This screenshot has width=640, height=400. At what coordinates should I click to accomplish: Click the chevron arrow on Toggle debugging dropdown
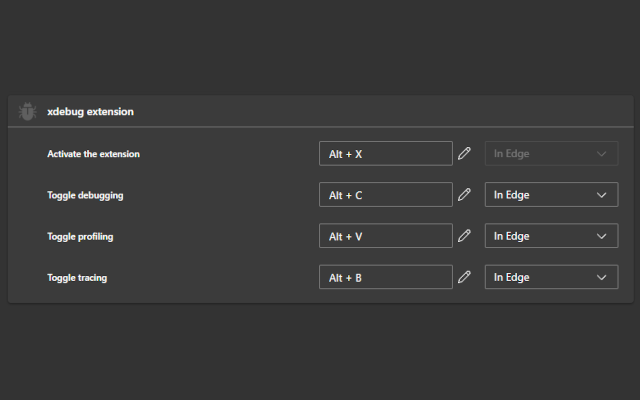click(x=601, y=195)
